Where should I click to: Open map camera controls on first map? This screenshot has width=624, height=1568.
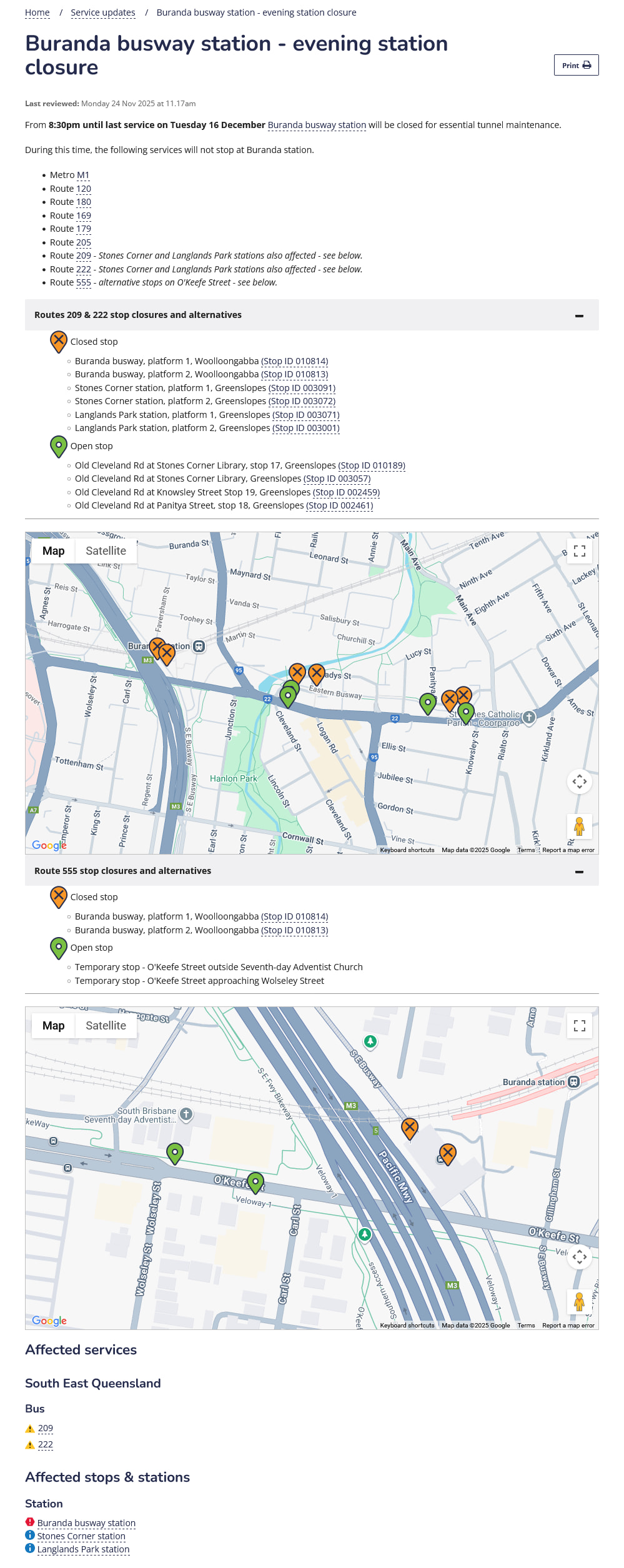[579, 782]
